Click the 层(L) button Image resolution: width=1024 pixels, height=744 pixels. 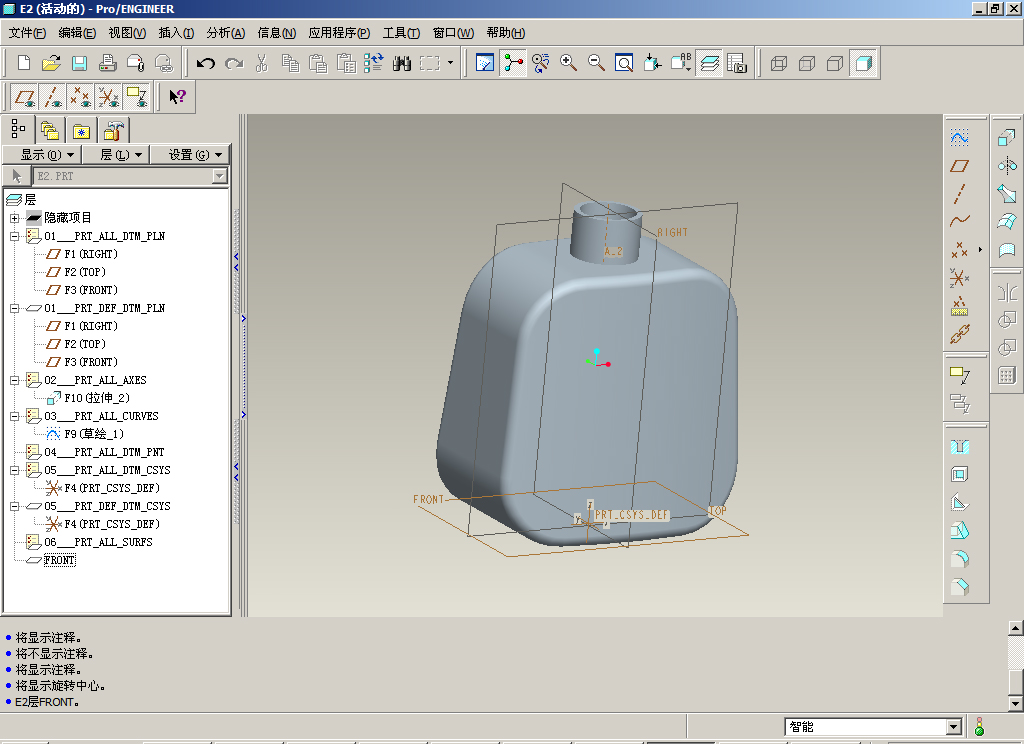point(116,155)
